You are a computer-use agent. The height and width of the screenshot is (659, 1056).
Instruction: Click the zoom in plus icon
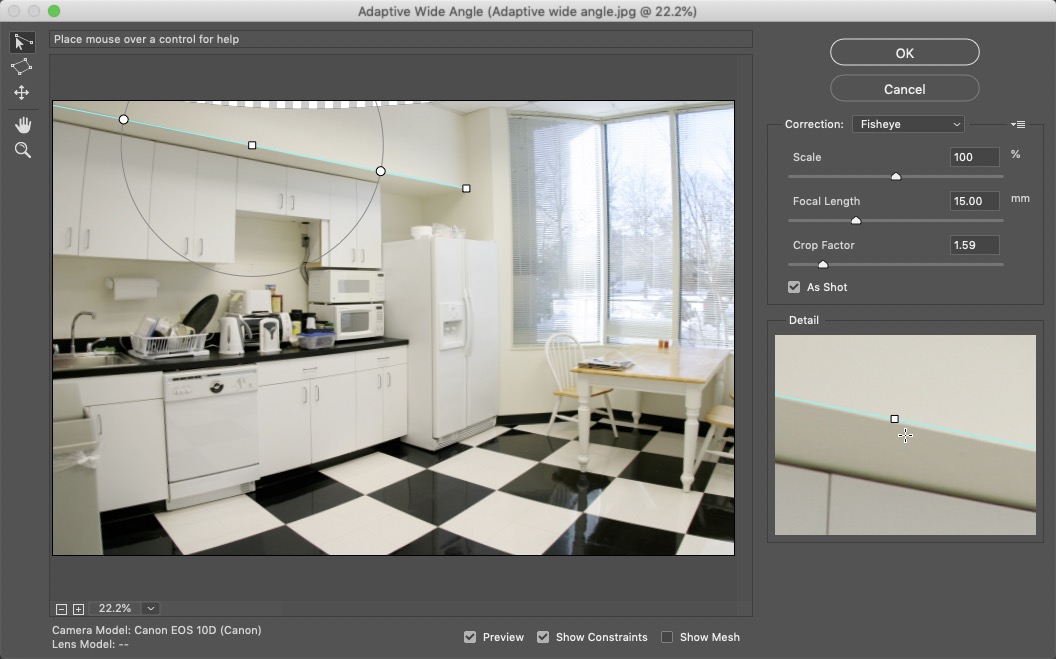tap(78, 609)
